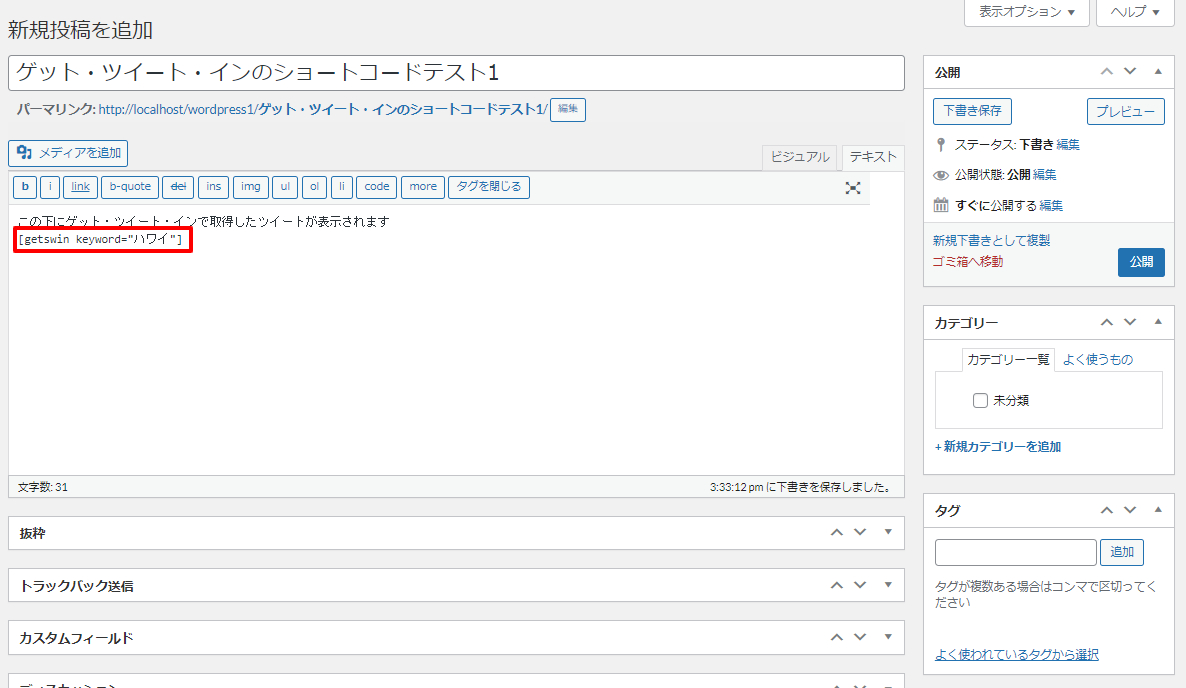This screenshot has height=688, width=1186.
Task: Insert a link with the link quicktag
Action: pos(80,187)
